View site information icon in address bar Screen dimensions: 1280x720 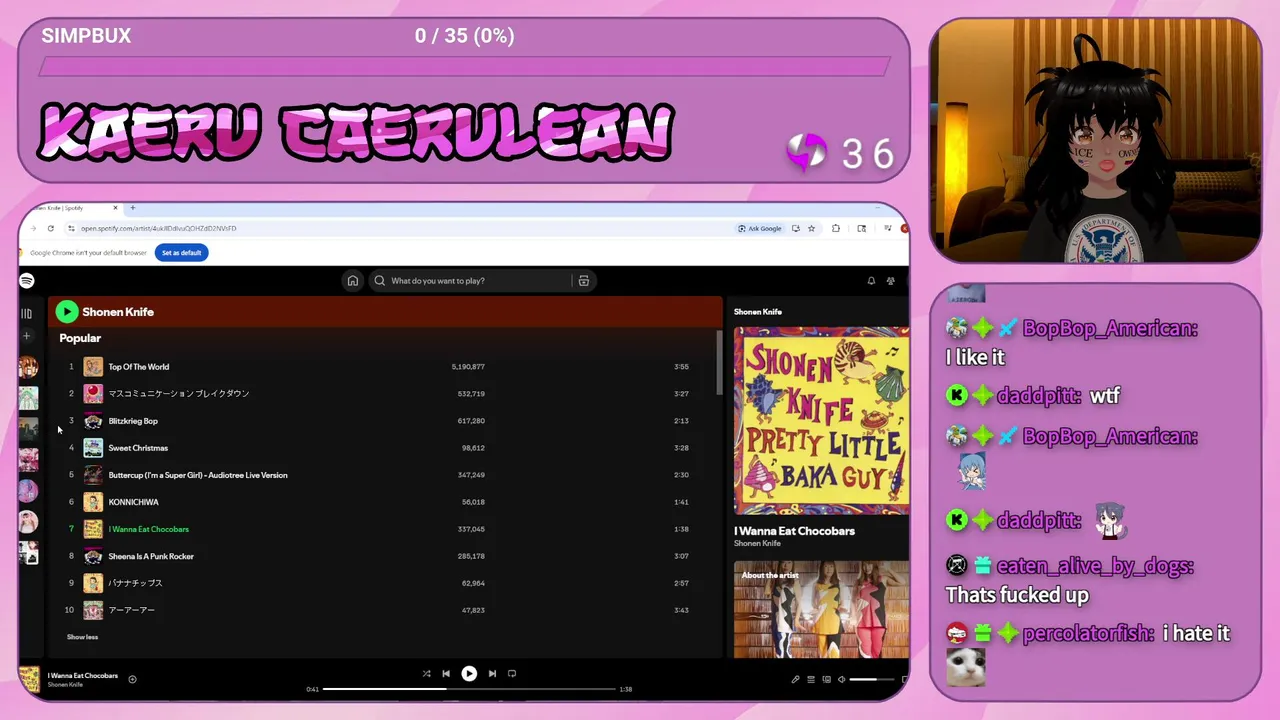71,228
